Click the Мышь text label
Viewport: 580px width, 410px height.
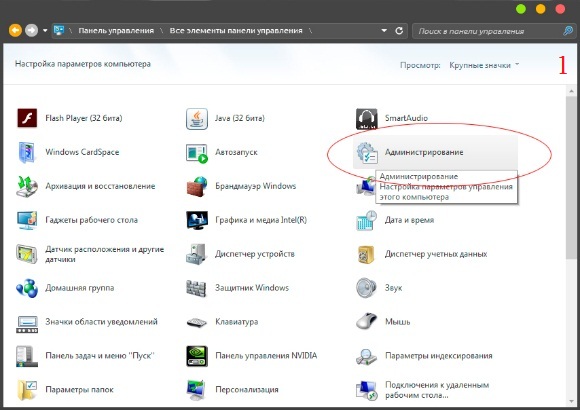click(x=398, y=322)
